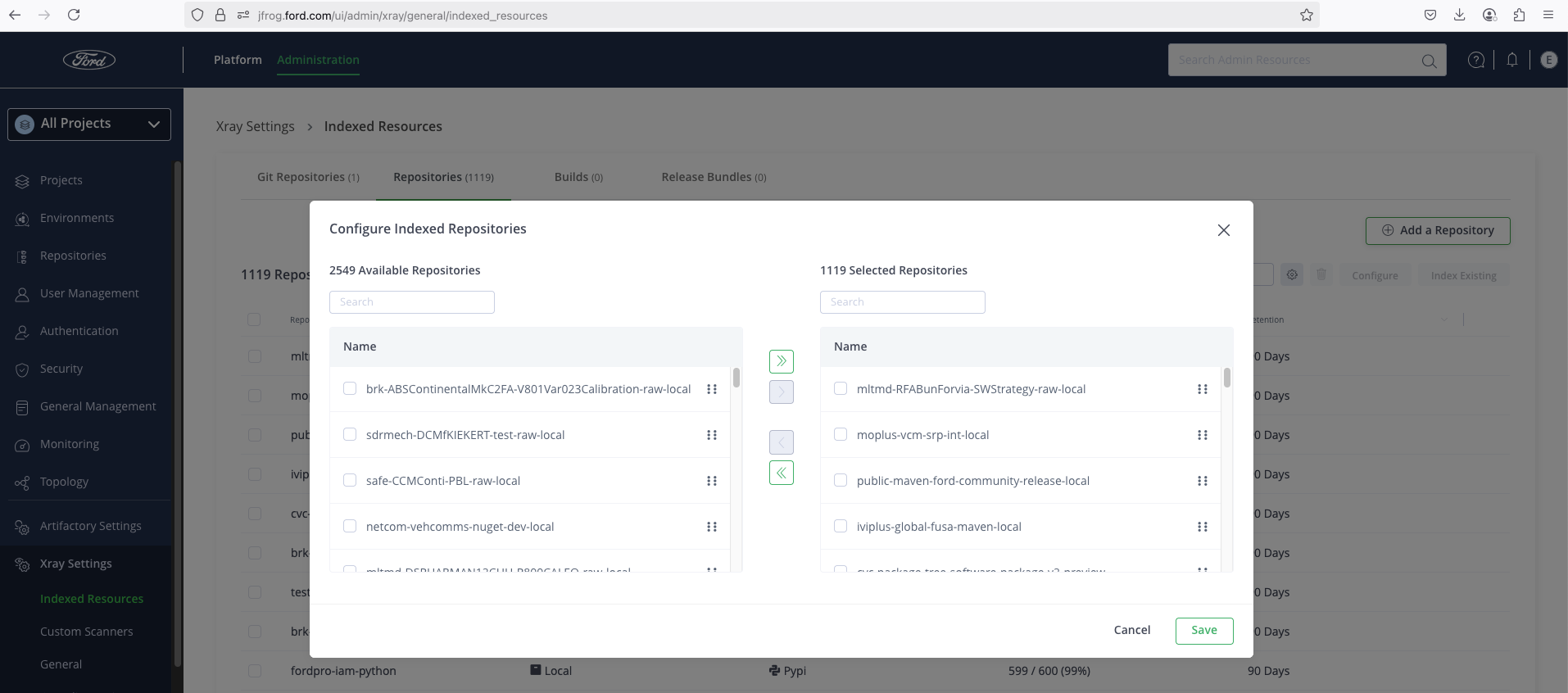Click the Ford logo
The width and height of the screenshot is (1568, 693).
click(89, 60)
